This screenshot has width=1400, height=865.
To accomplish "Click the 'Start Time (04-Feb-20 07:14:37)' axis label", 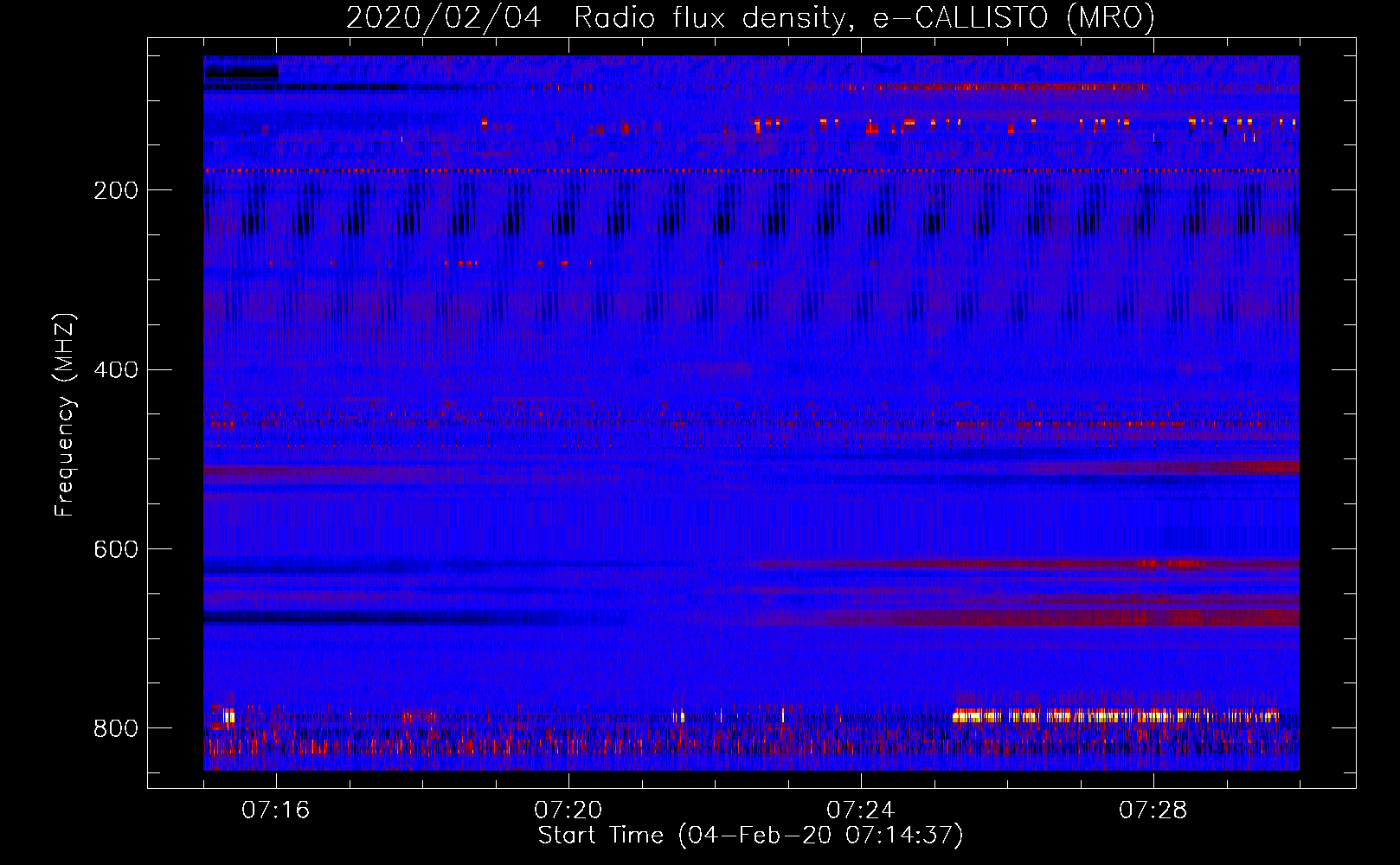I will (x=750, y=836).
